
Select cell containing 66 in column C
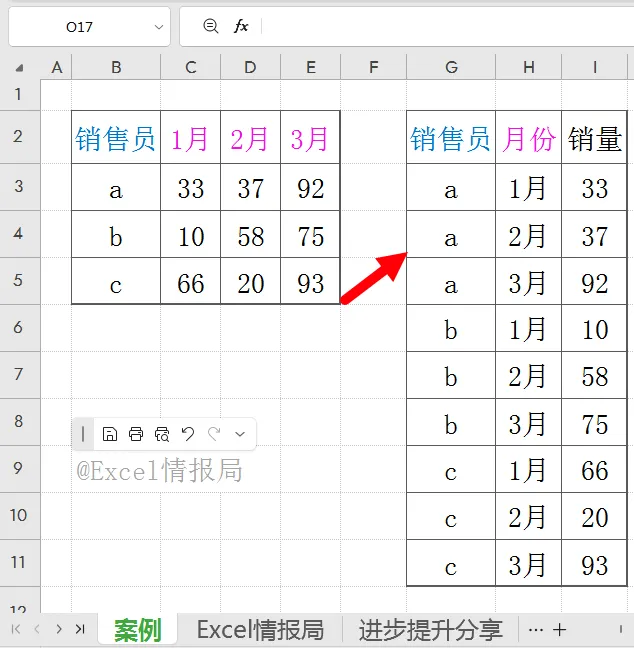coord(191,281)
